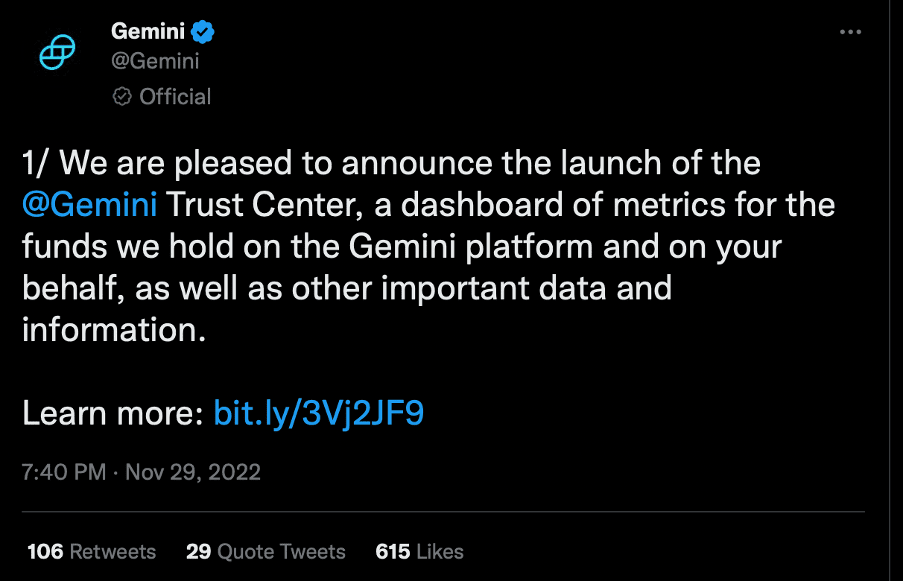The height and width of the screenshot is (582, 904).
Task: Open the Gemini profile avatar logo
Action: (57, 52)
